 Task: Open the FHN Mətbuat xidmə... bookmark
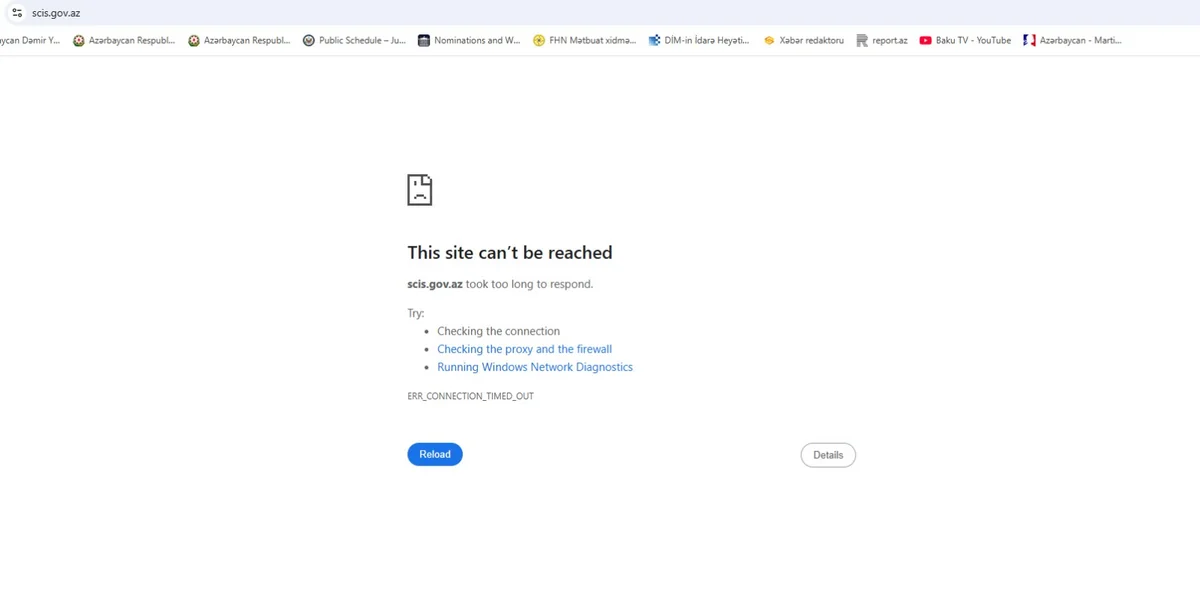pyautogui.click(x=584, y=41)
